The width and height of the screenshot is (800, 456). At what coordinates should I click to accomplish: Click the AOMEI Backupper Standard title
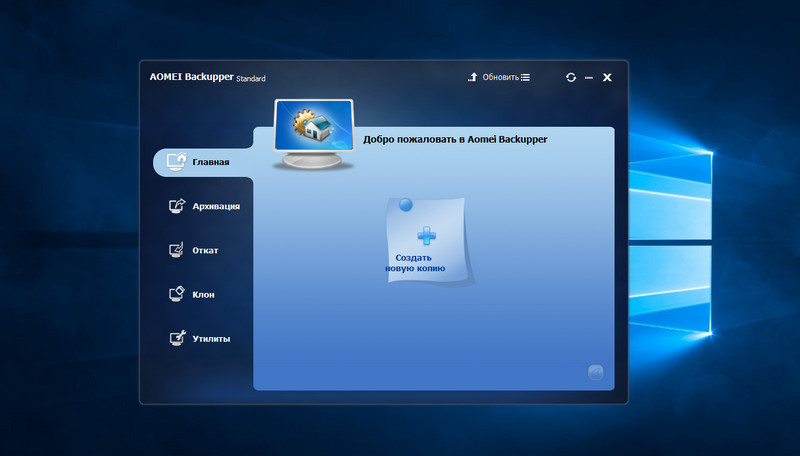pos(207,77)
